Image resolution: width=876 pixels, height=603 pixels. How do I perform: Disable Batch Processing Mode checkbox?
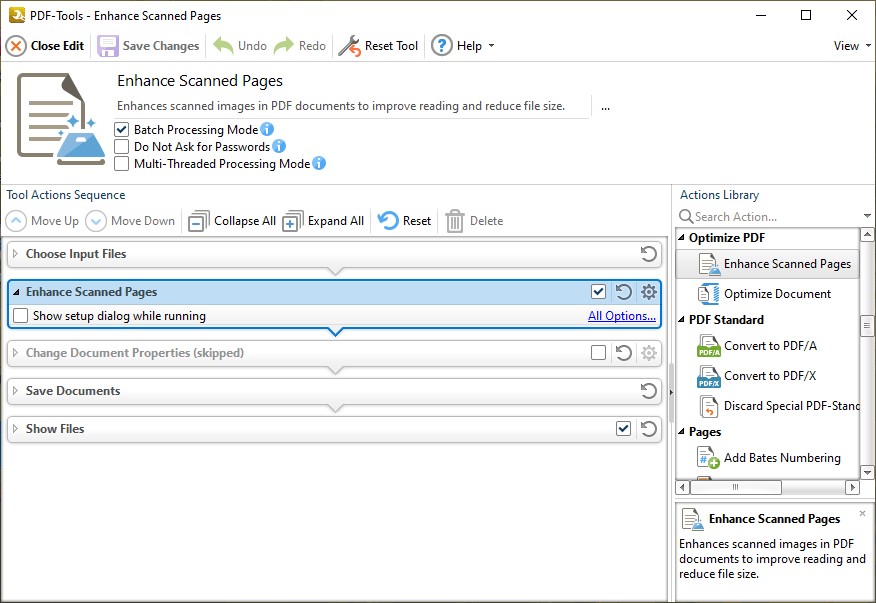122,130
